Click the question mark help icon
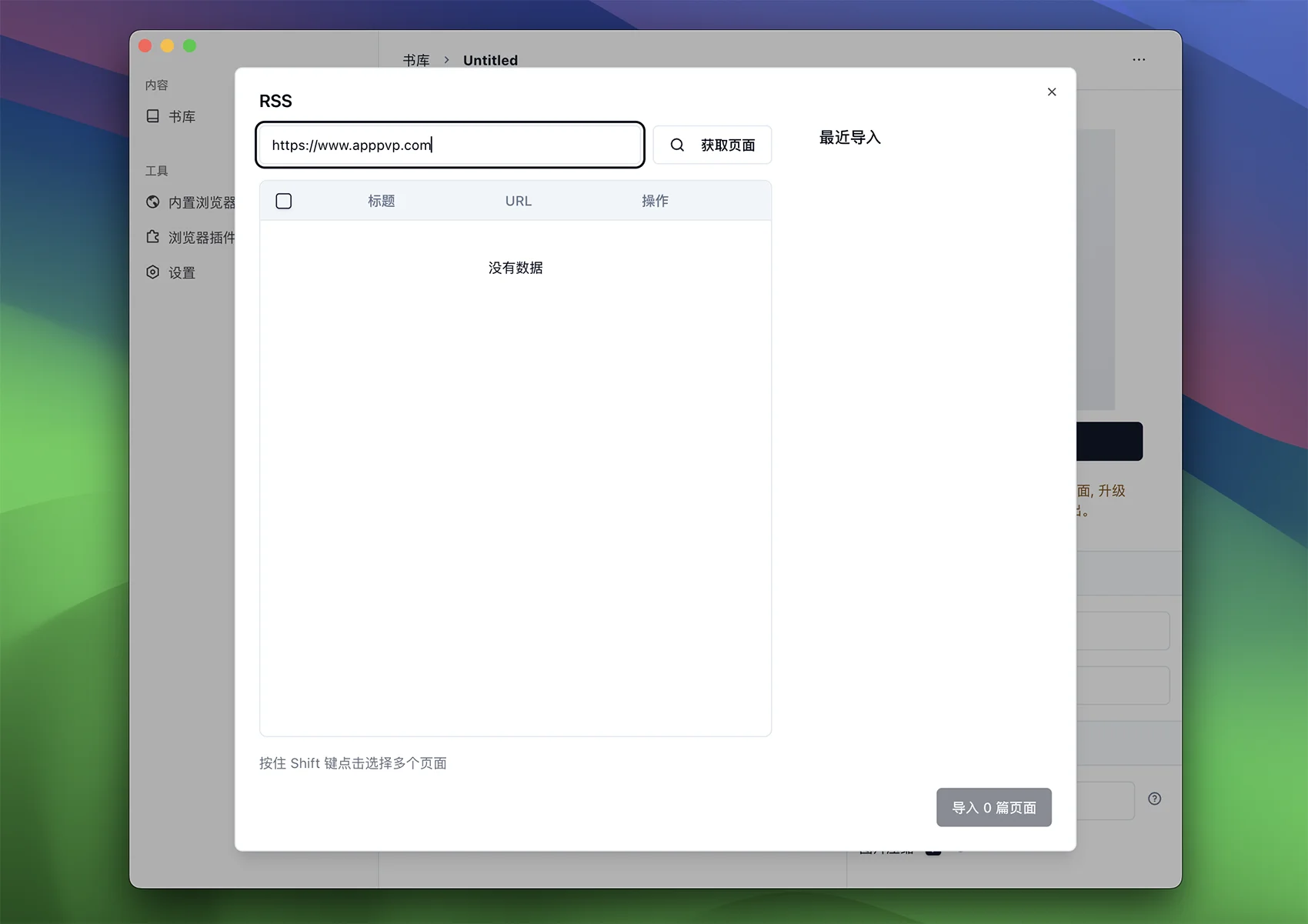The height and width of the screenshot is (924, 1308). click(x=1154, y=799)
